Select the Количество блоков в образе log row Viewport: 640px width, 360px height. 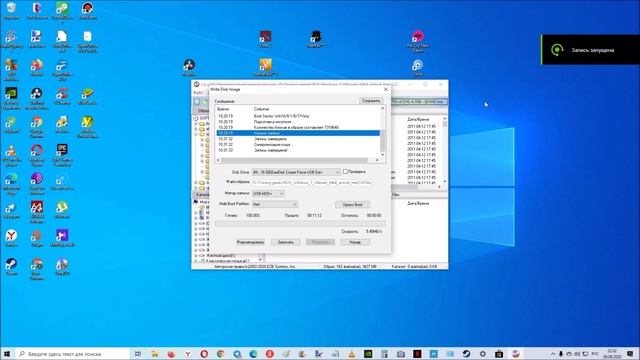[x=298, y=127]
